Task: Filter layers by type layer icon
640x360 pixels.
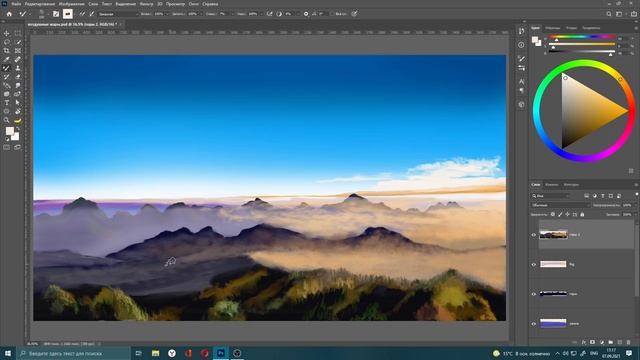Action: (x=602, y=196)
